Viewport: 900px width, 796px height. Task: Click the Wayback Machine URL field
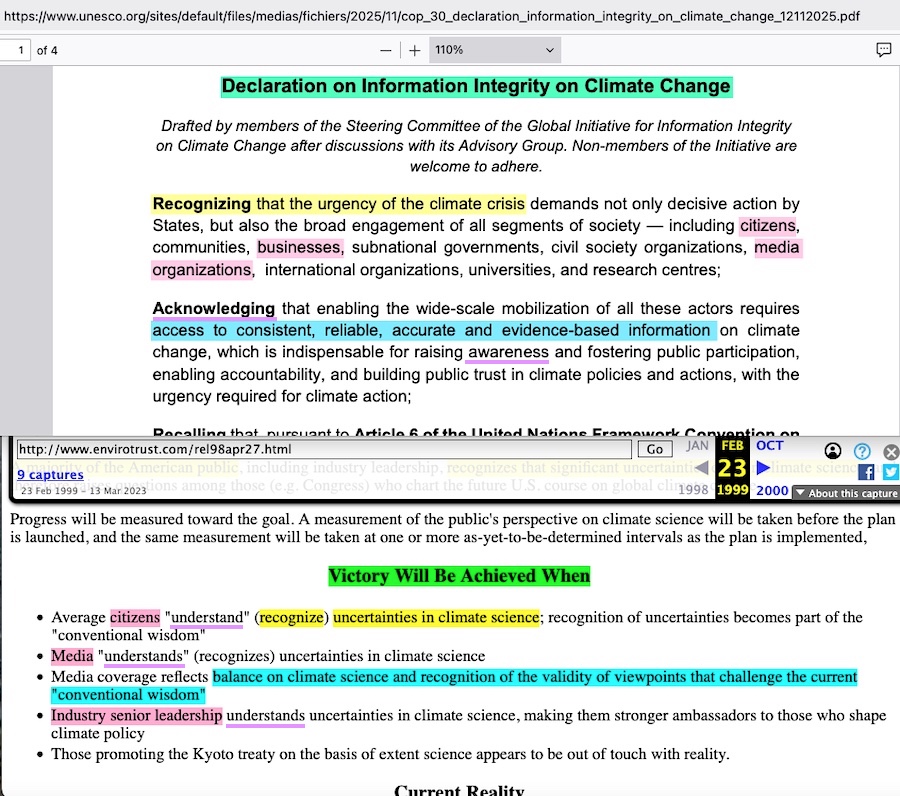coord(324,450)
